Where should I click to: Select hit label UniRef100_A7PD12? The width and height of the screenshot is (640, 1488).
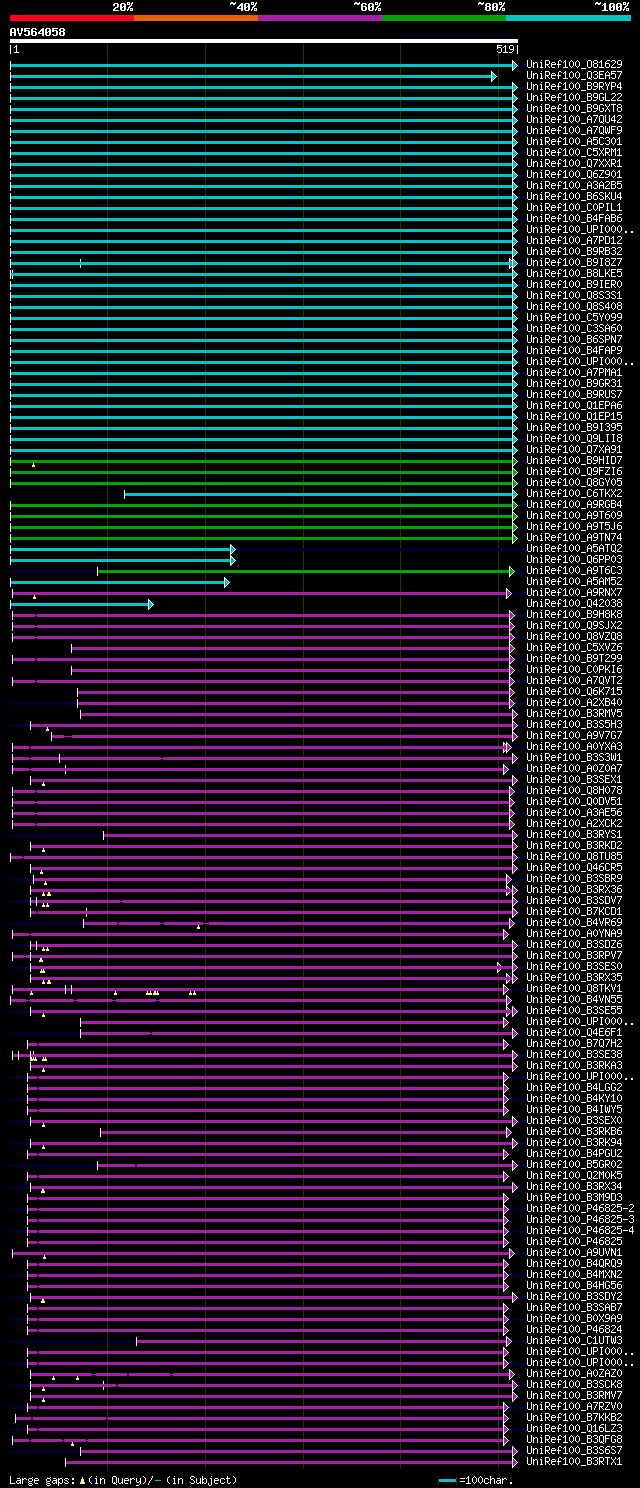[x=574, y=240]
